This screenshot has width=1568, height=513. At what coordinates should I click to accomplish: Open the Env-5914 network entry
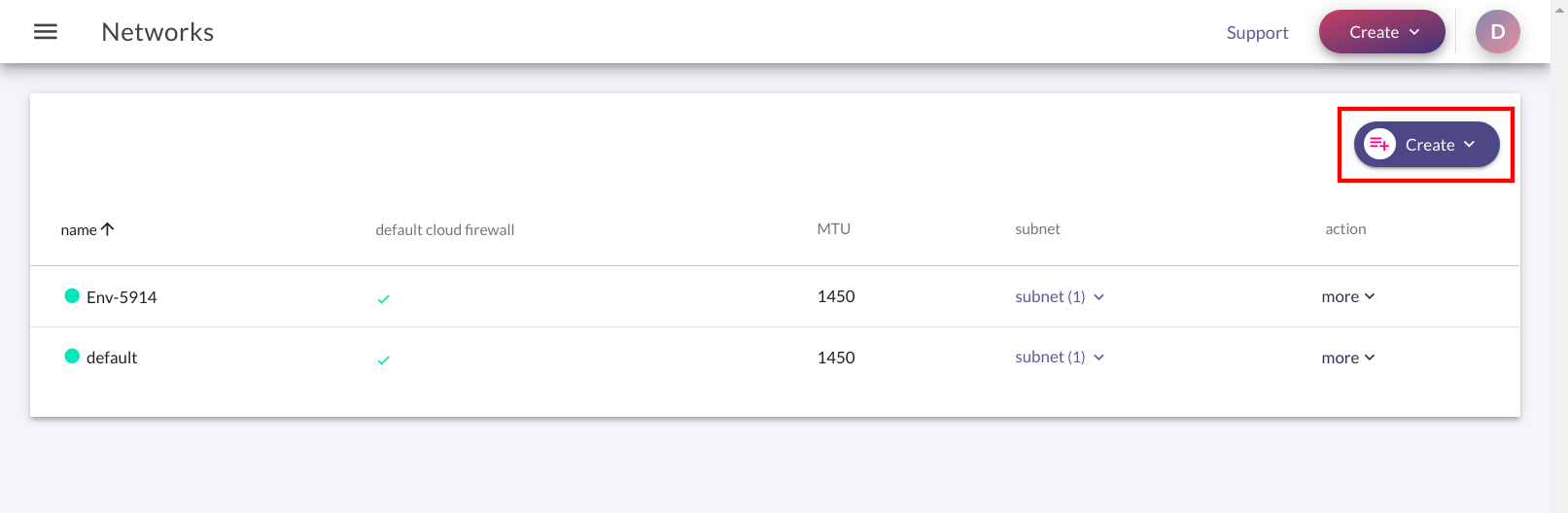point(122,297)
